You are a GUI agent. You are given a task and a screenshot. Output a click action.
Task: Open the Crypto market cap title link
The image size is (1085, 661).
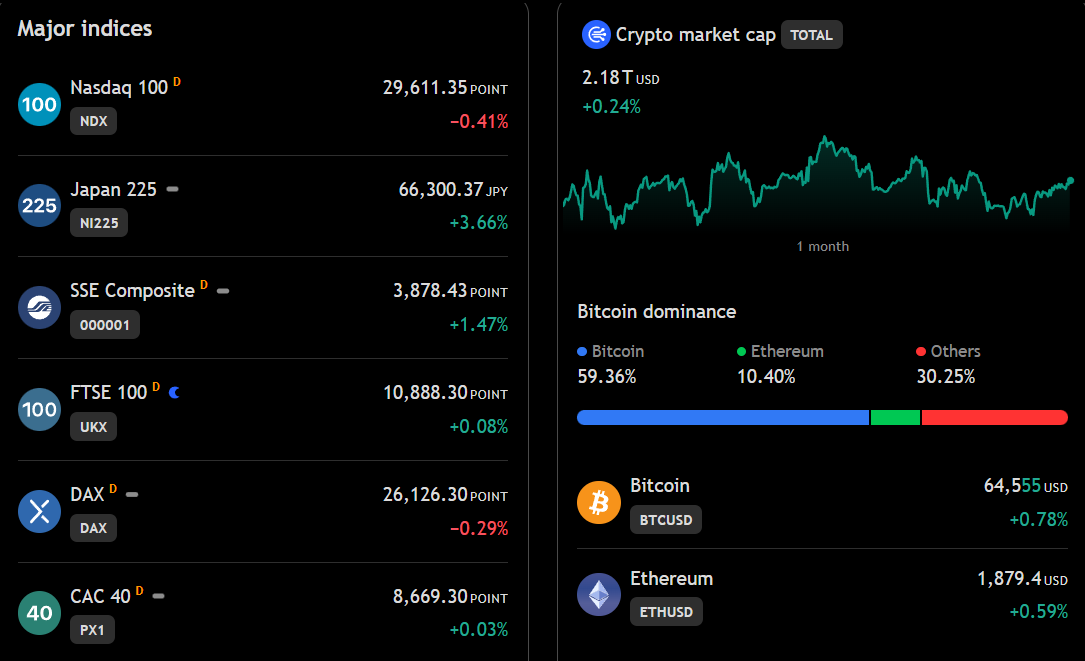[x=695, y=35]
